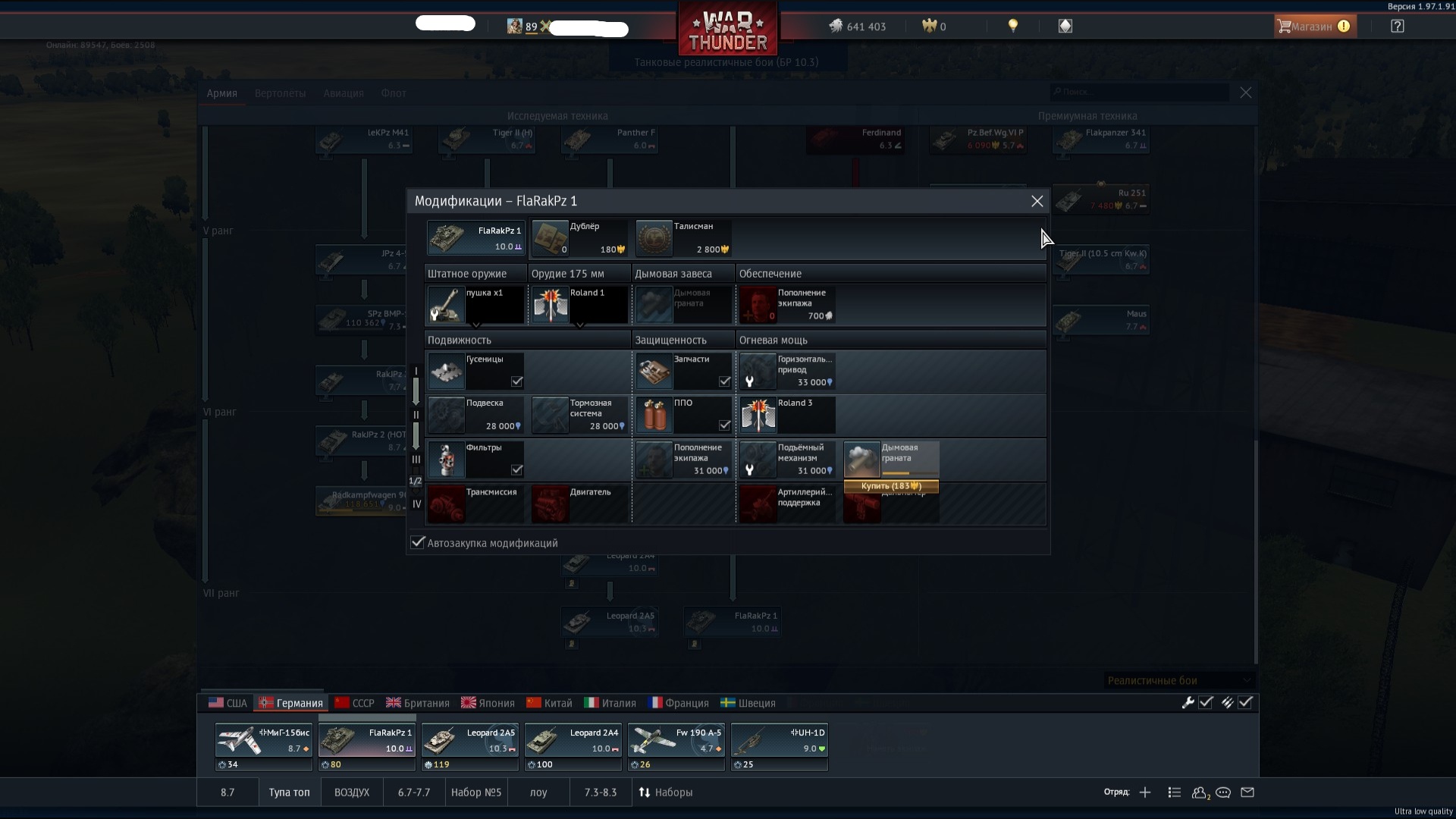Select the Leopard 2A5 crew slot

coord(469,746)
